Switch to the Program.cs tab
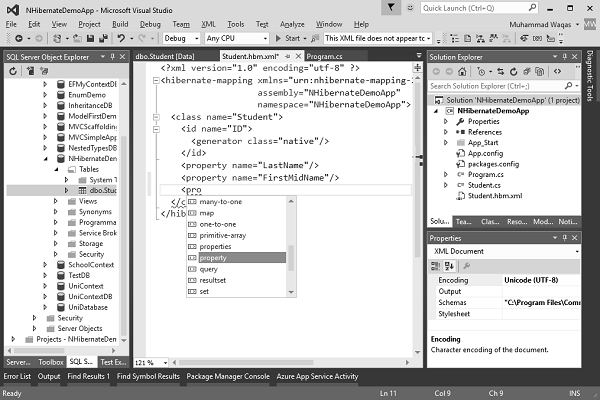The width and height of the screenshot is (600, 400). (324, 56)
